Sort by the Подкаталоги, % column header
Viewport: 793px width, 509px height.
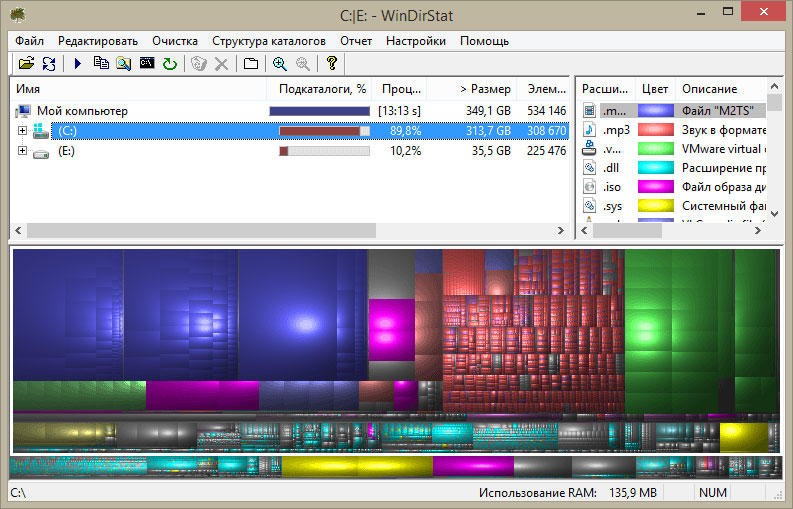[x=319, y=89]
